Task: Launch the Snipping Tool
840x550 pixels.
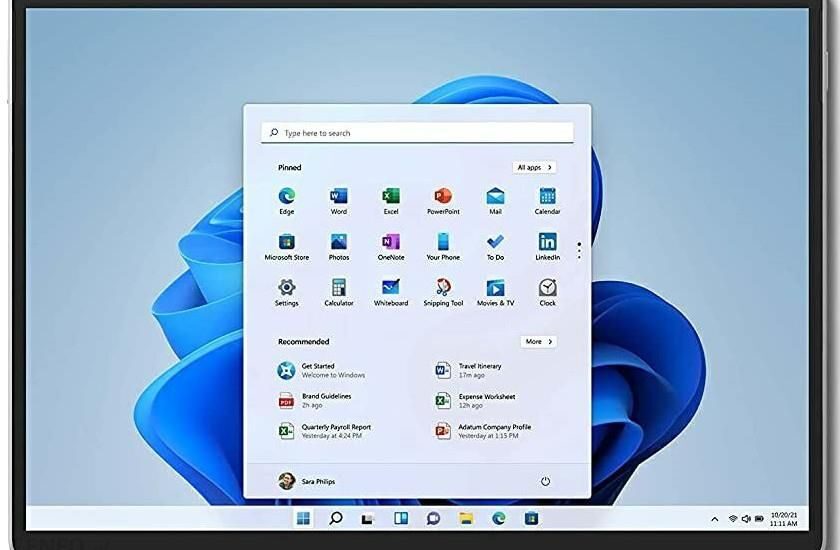Action: click(x=443, y=292)
